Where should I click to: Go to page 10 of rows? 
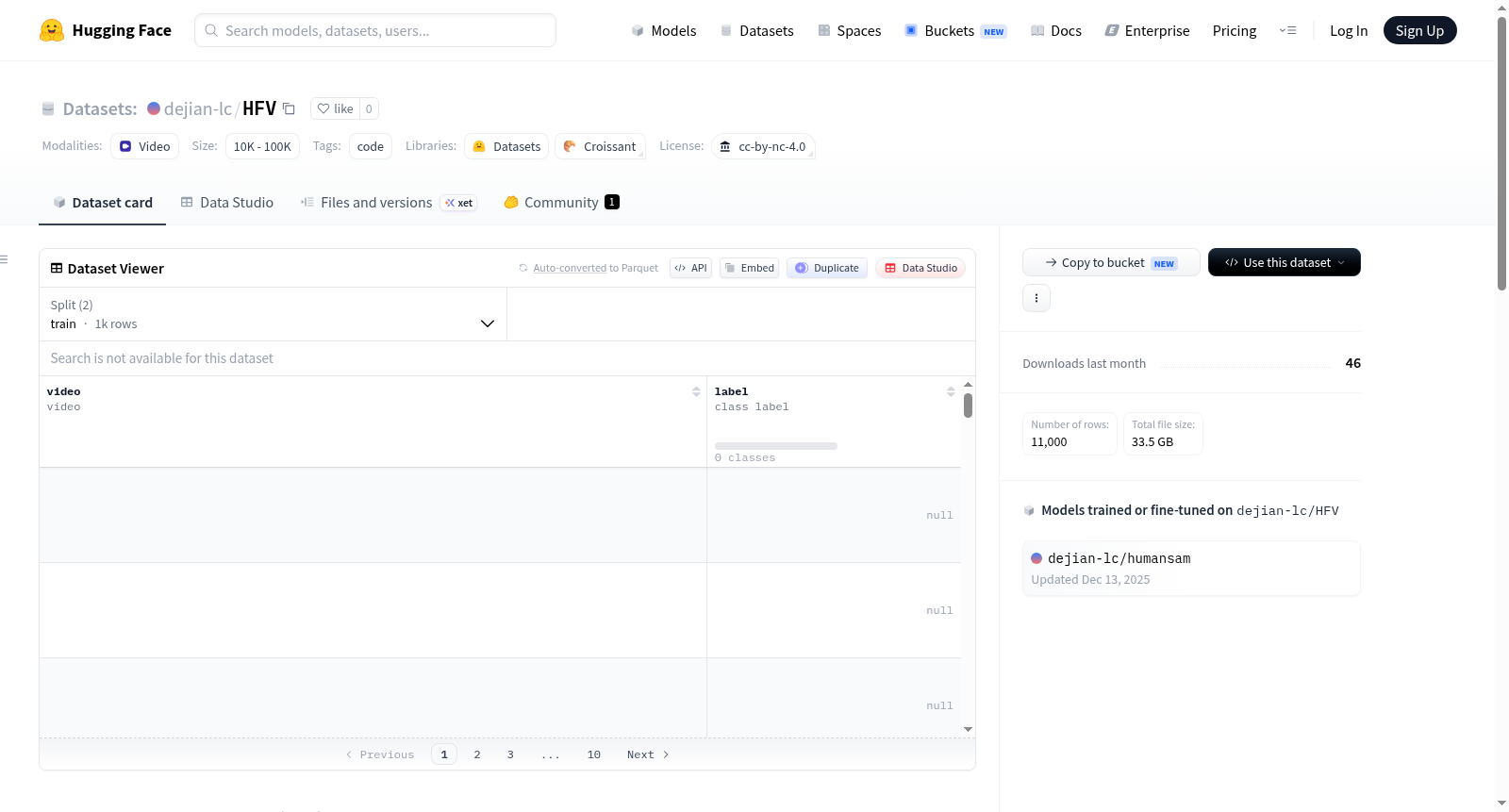(594, 754)
